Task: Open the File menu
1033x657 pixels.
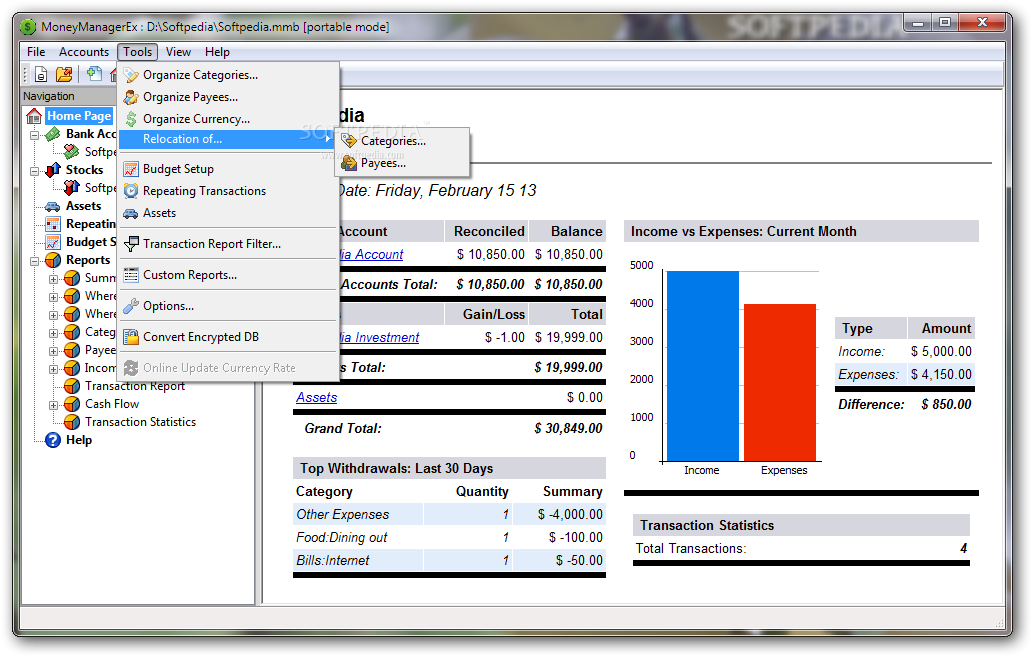Action: (x=36, y=51)
